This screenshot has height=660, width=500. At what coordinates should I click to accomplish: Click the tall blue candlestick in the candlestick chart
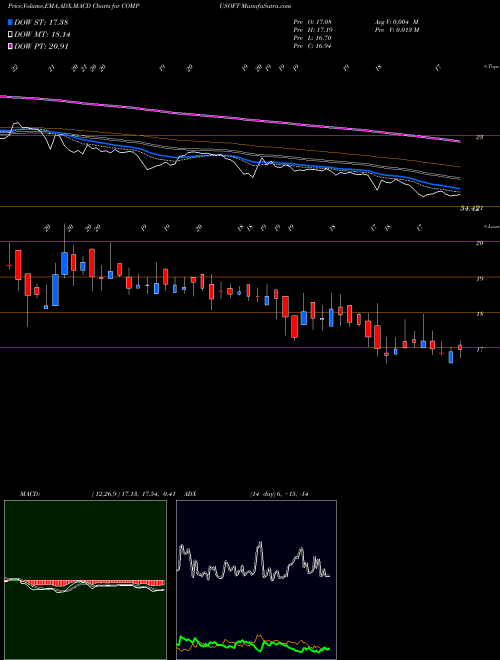point(55,290)
